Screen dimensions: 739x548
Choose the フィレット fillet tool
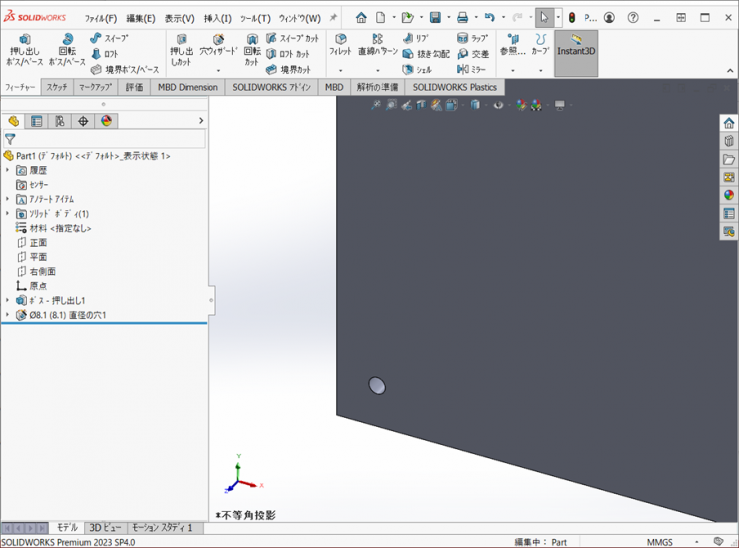(x=340, y=46)
